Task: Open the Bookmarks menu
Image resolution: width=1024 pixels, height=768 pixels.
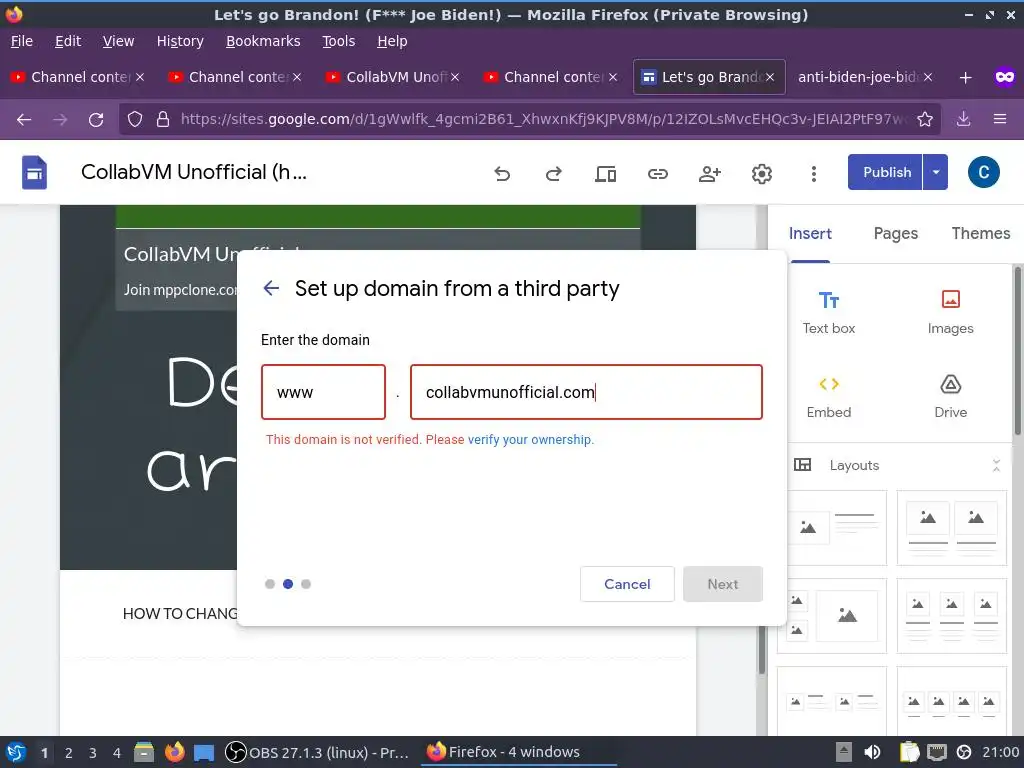Action: click(263, 41)
